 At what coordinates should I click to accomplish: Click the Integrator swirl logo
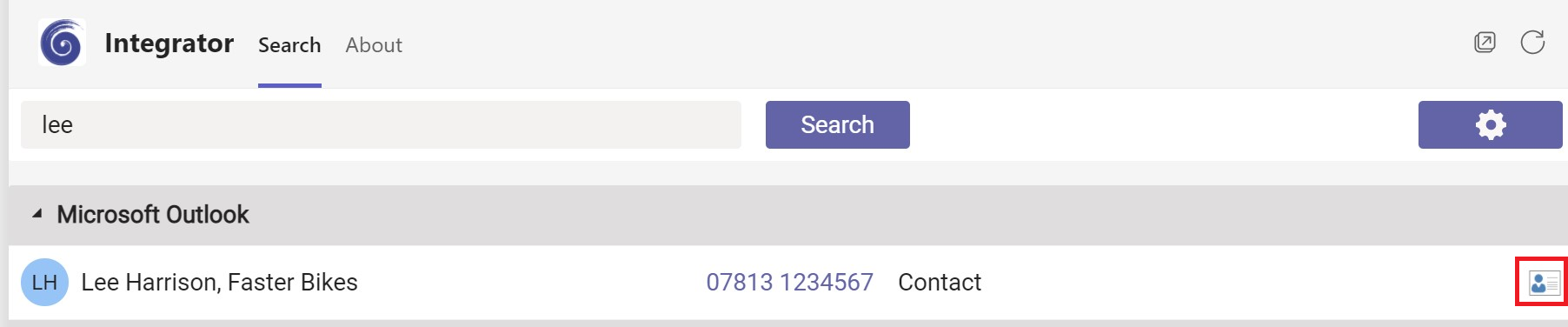(62, 43)
